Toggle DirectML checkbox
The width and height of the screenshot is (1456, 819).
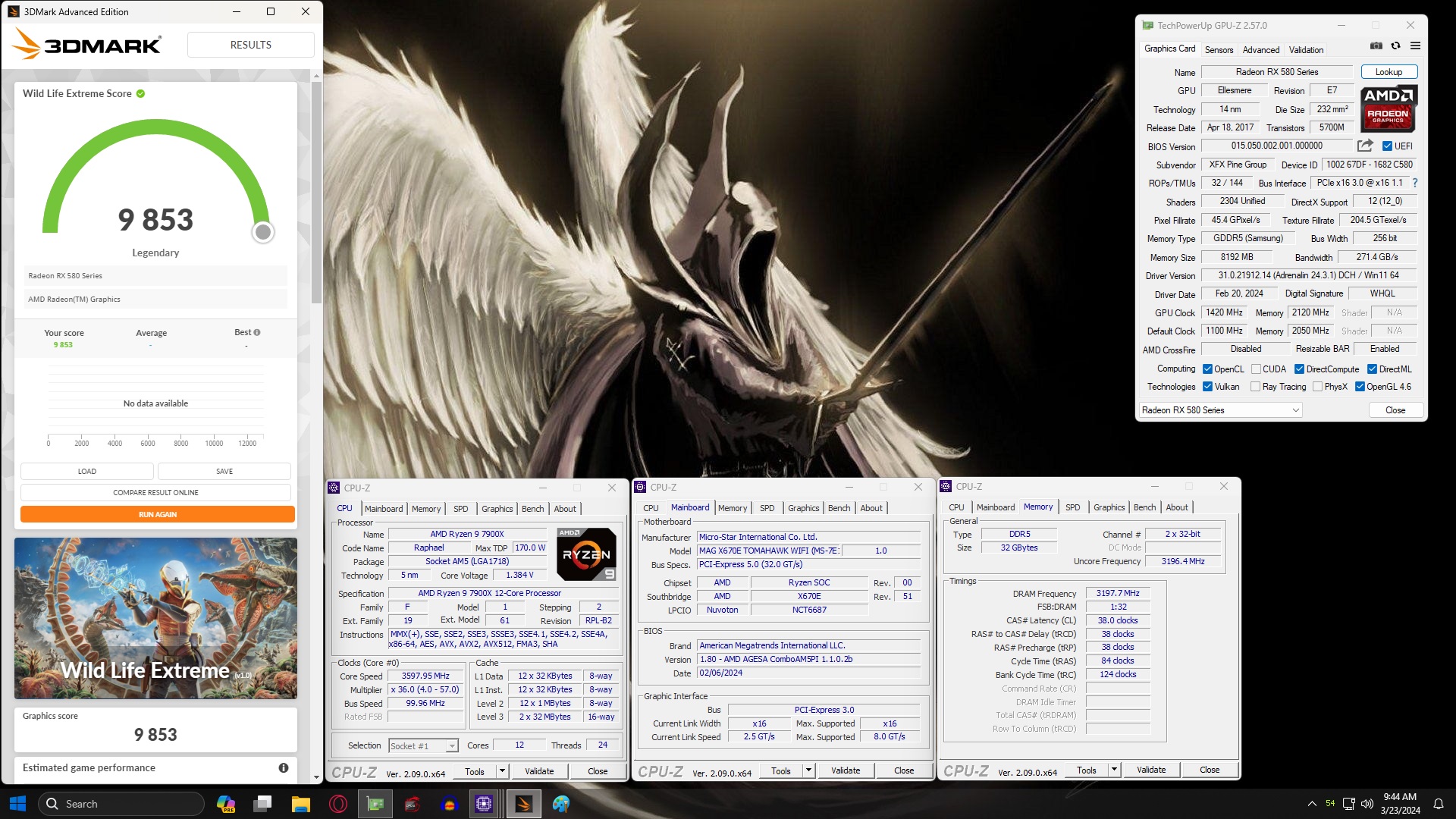click(x=1372, y=369)
